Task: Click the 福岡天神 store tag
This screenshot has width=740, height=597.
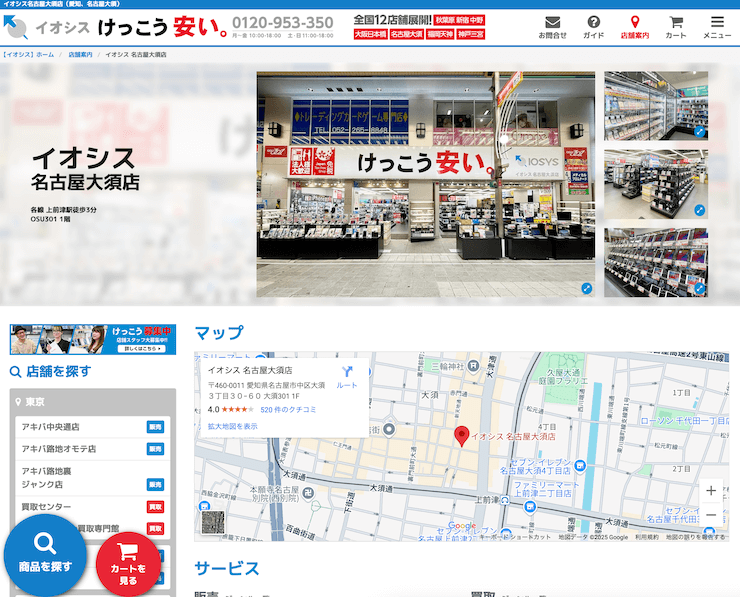Action: pyautogui.click(x=440, y=34)
